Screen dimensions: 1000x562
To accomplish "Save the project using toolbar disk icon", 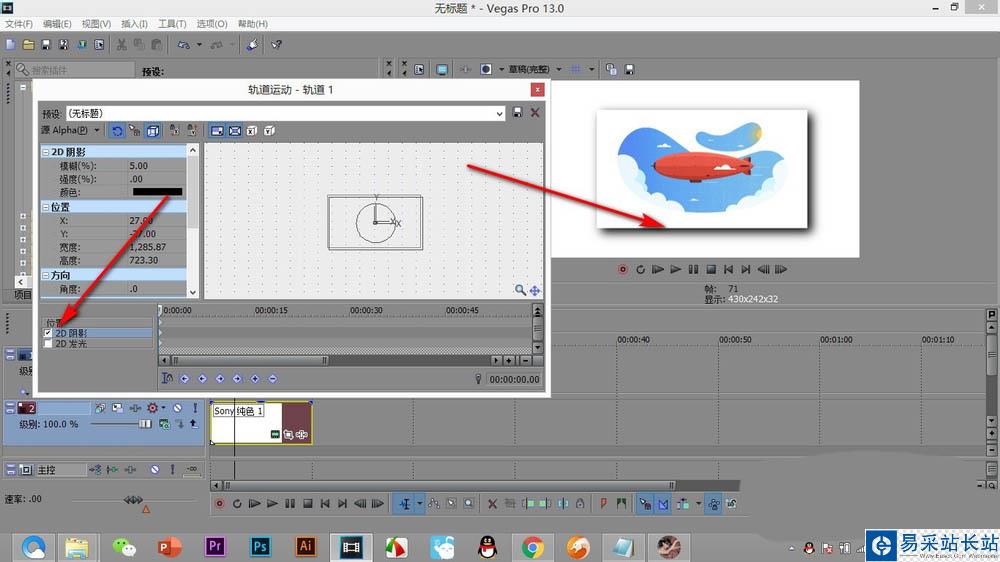I will [46, 45].
